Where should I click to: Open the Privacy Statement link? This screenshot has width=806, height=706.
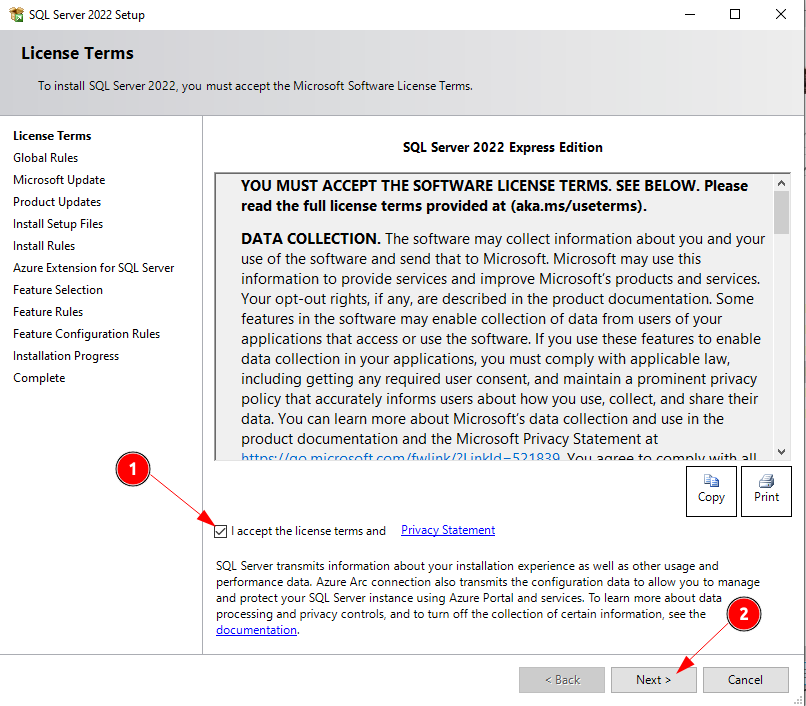448,530
